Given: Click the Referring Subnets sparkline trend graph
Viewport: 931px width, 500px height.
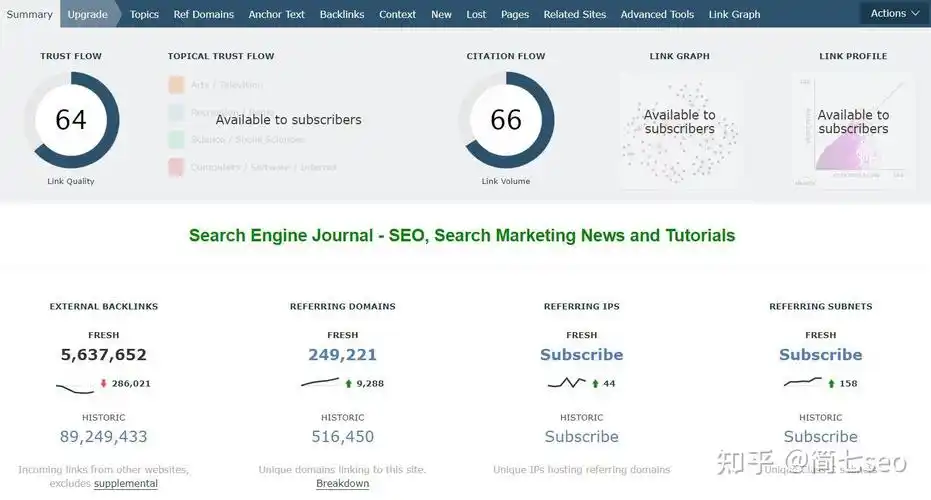Looking at the screenshot, I should (803, 382).
